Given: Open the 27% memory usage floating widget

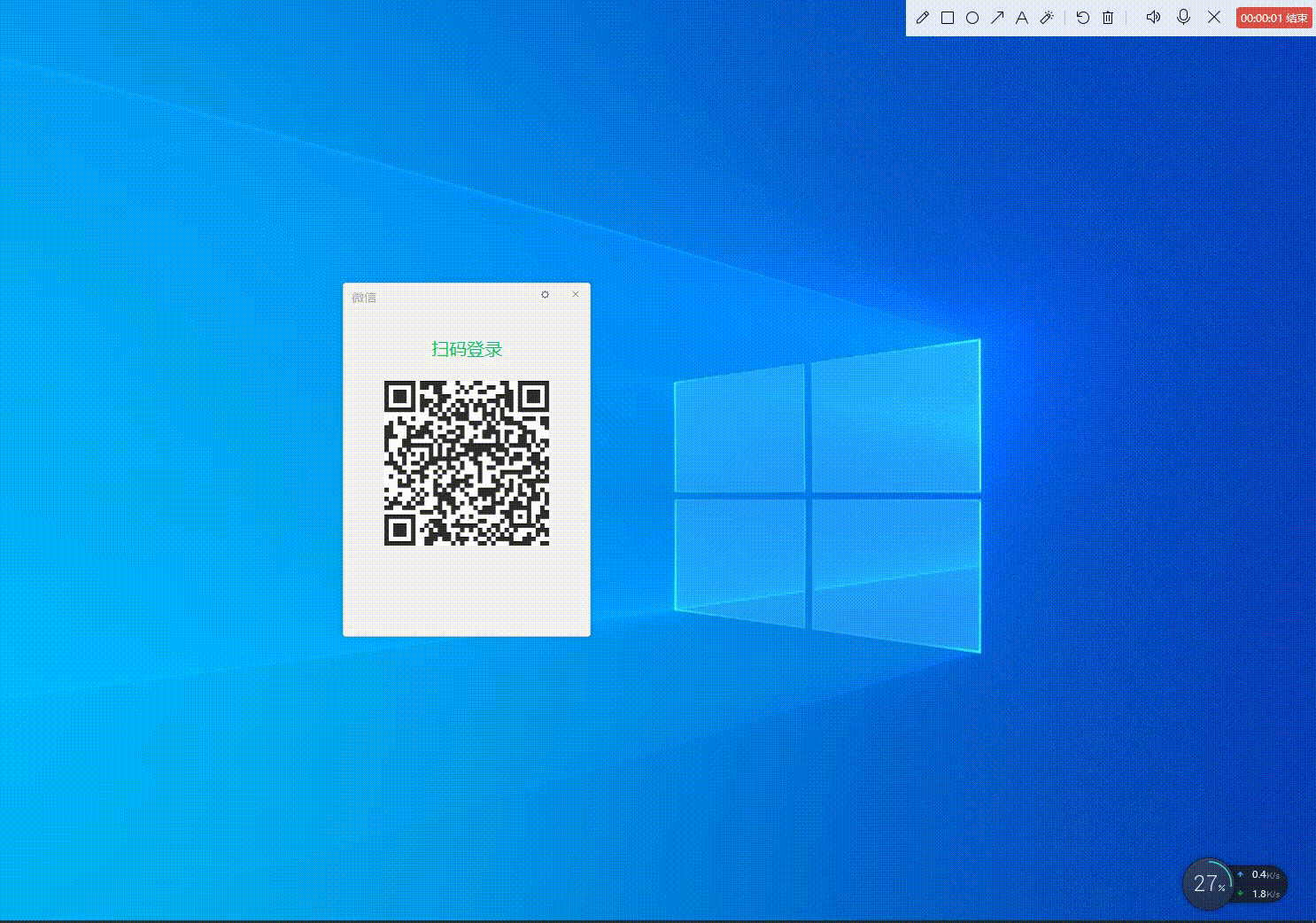Looking at the screenshot, I should coord(1208,883).
